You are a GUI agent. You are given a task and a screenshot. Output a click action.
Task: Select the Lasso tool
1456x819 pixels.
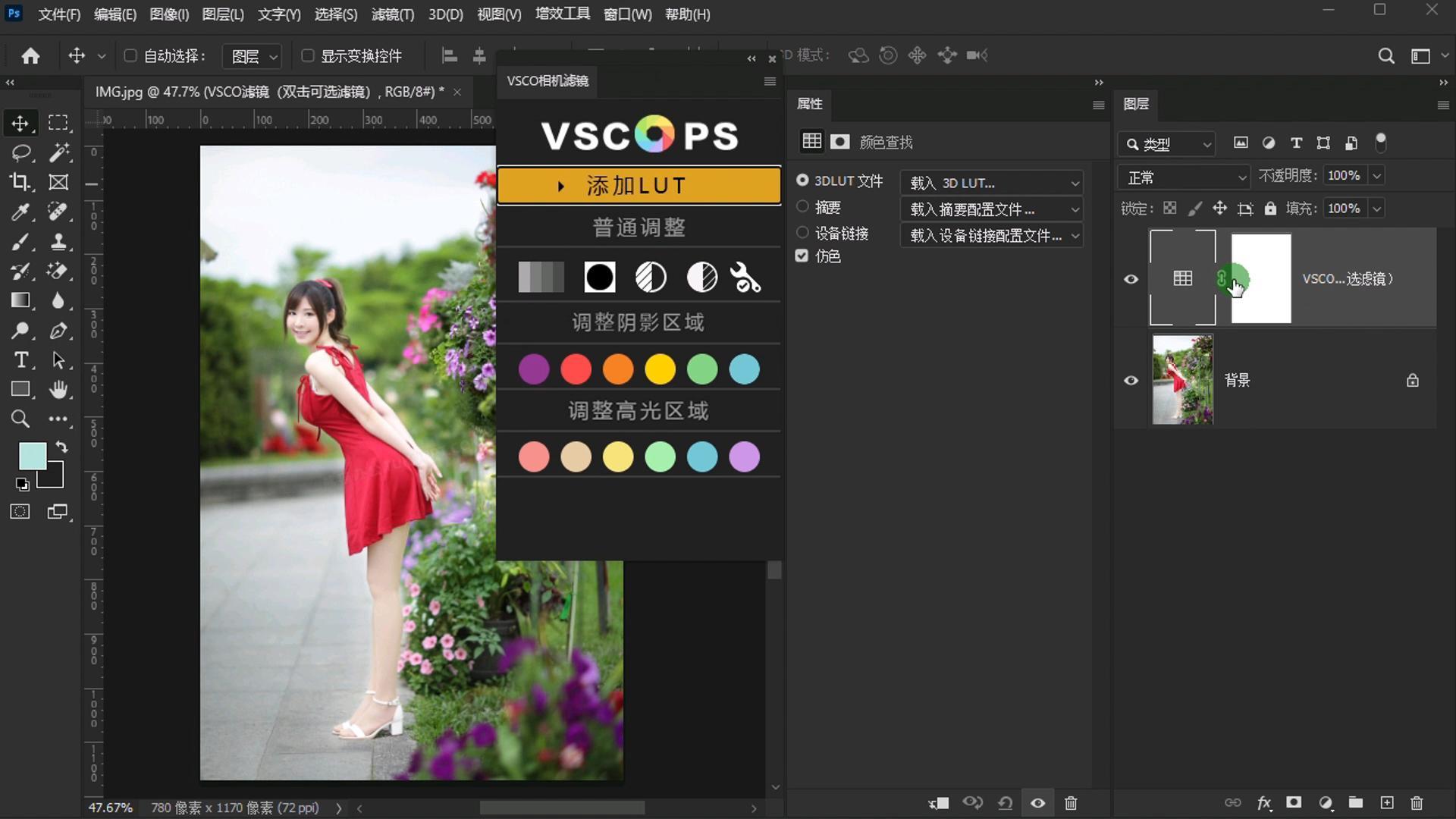pos(20,152)
